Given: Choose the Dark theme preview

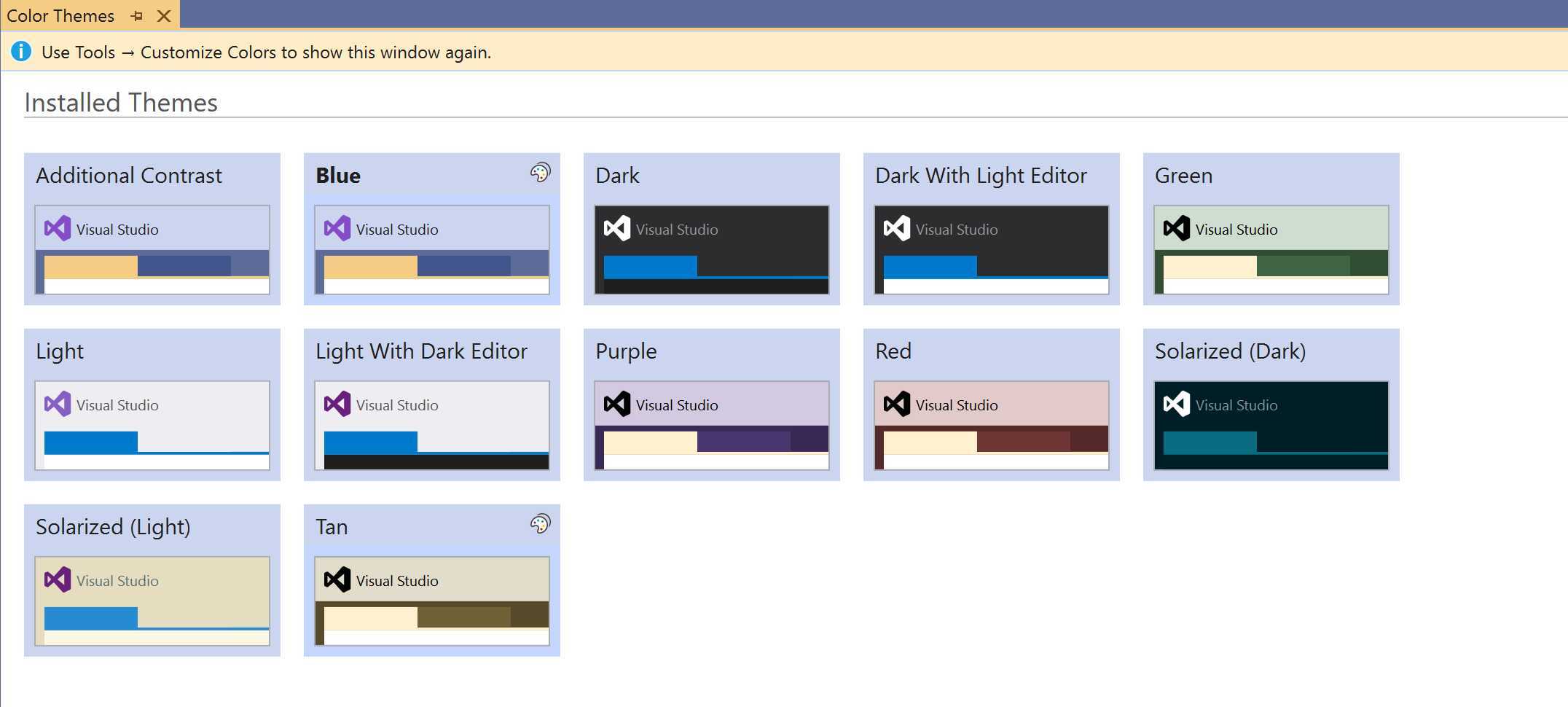Looking at the screenshot, I should [712, 250].
